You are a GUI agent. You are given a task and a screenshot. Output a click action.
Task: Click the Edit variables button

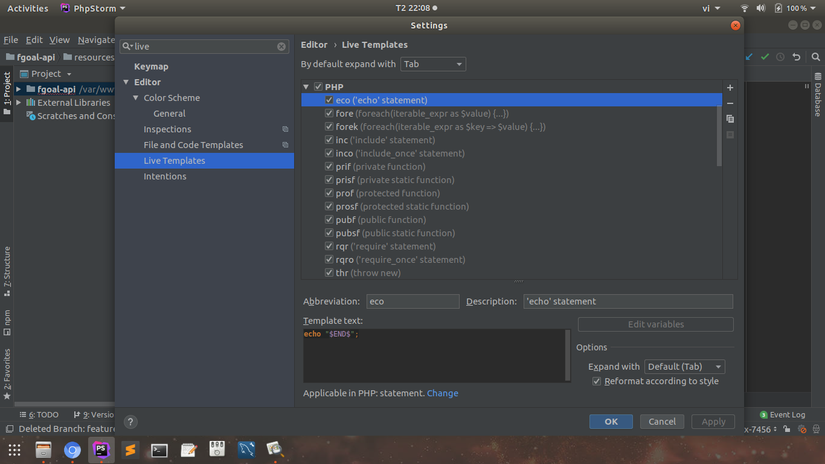[x=656, y=324]
